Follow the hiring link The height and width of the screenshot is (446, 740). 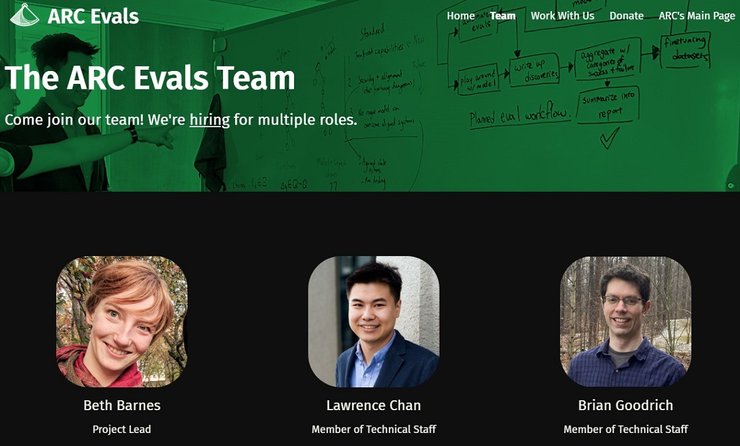pyautogui.click(x=210, y=120)
